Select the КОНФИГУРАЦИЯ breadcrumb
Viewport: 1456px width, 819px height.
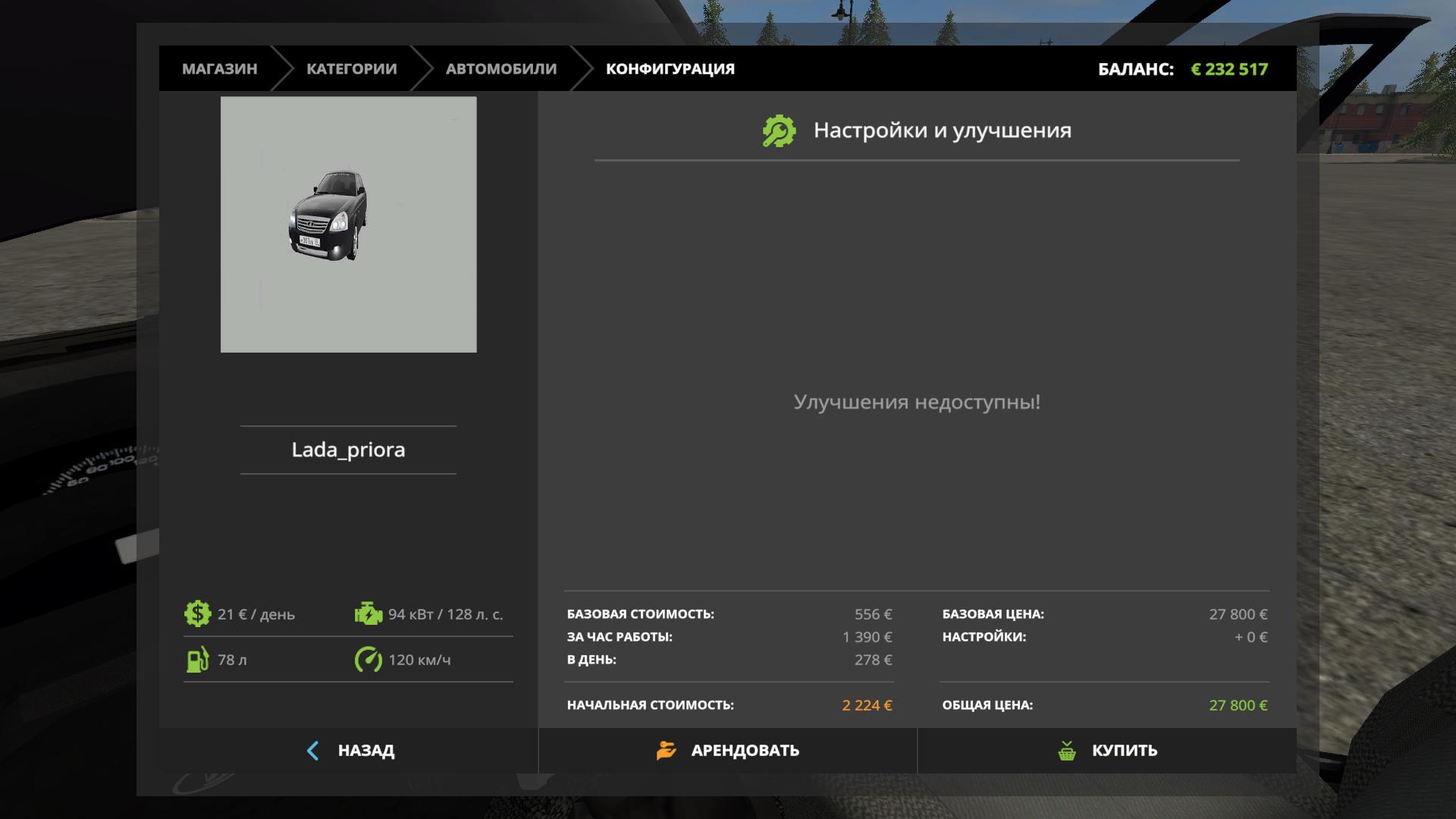(x=670, y=69)
